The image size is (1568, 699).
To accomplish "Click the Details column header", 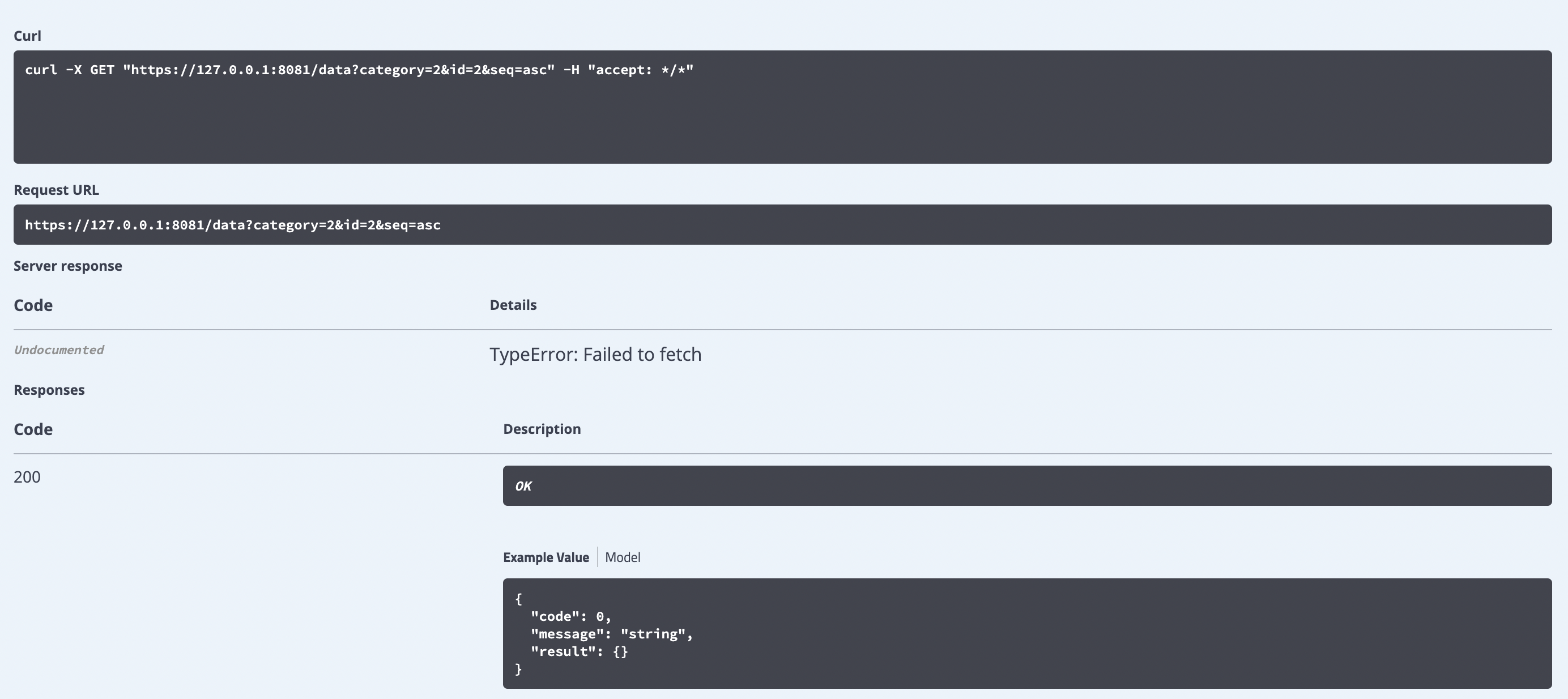I will [x=513, y=305].
